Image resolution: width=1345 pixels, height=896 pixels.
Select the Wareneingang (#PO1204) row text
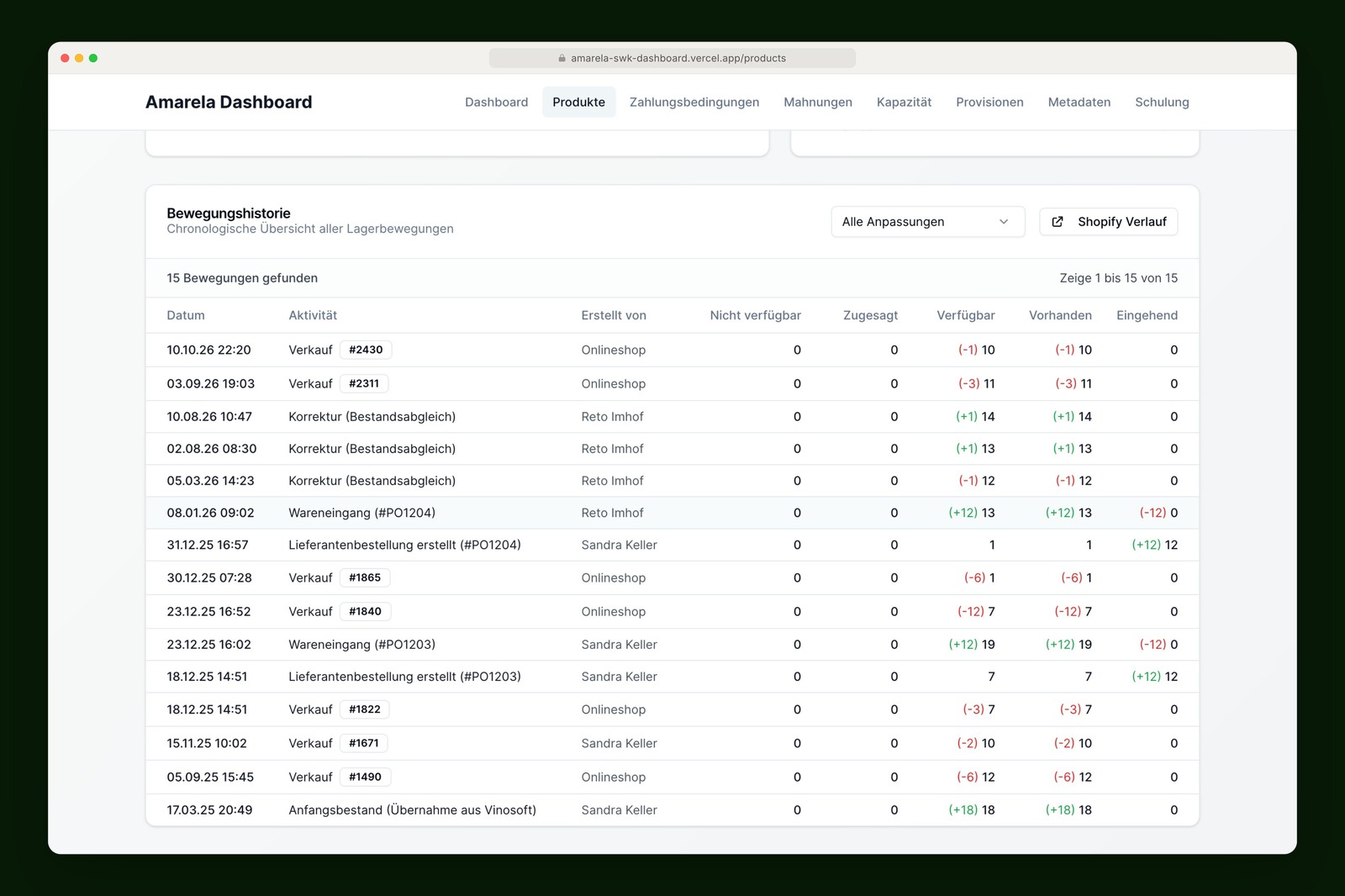tap(361, 513)
